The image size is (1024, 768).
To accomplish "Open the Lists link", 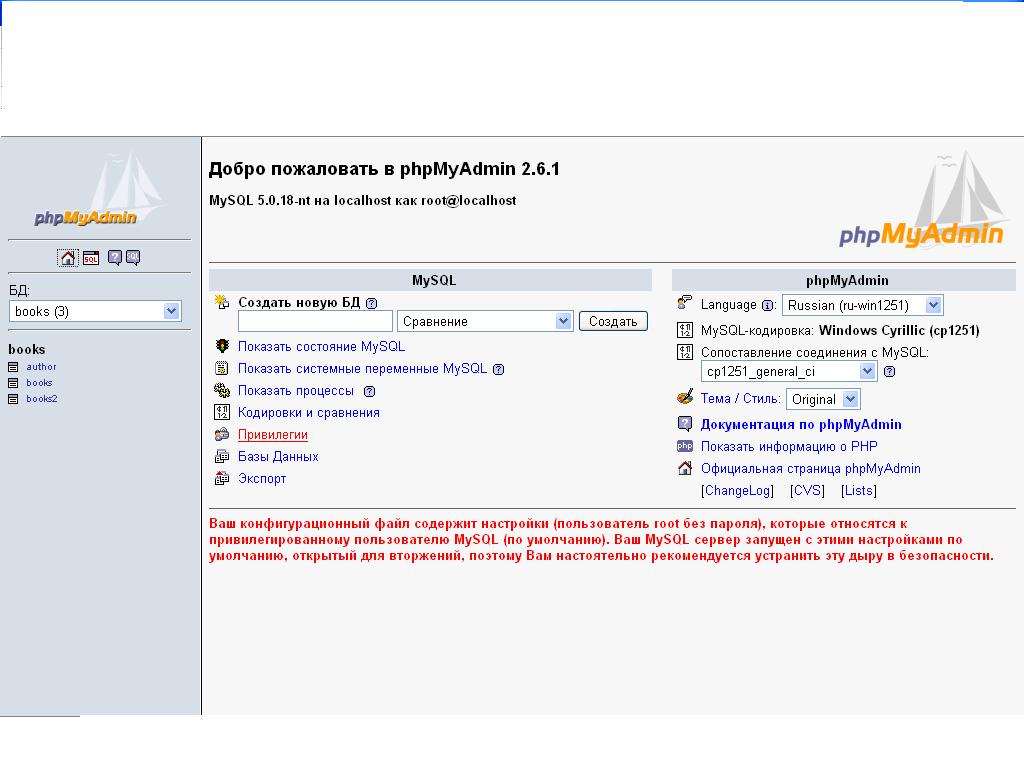I will point(859,490).
